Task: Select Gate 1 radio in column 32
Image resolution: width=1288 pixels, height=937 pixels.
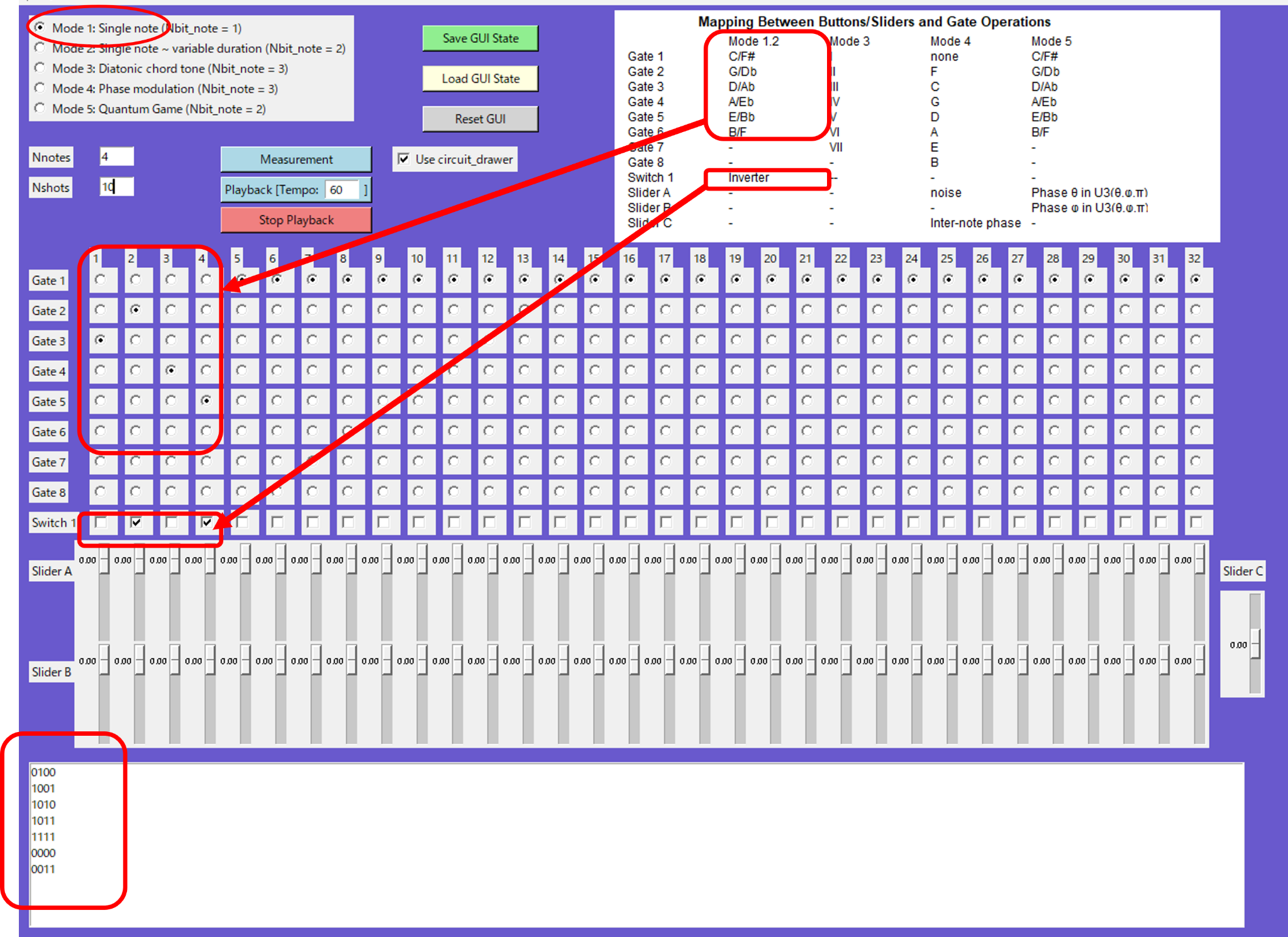Action: pos(1195,279)
